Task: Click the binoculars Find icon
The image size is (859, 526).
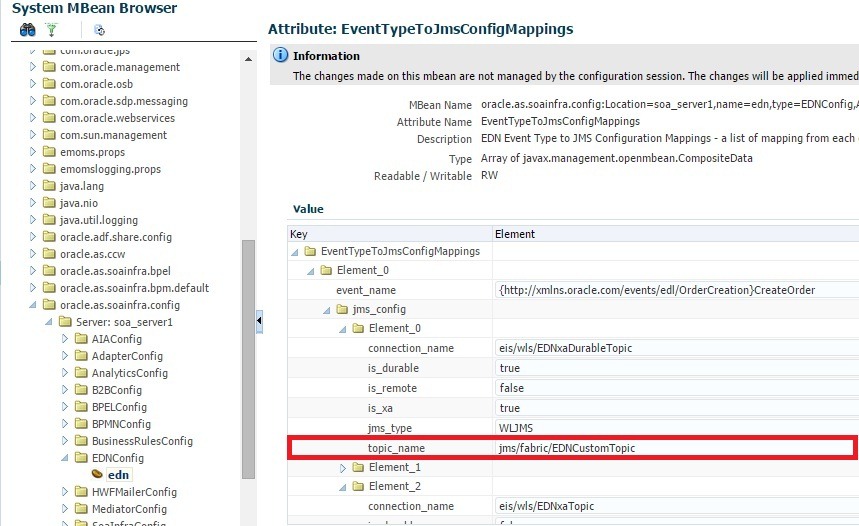Action: pos(28,30)
